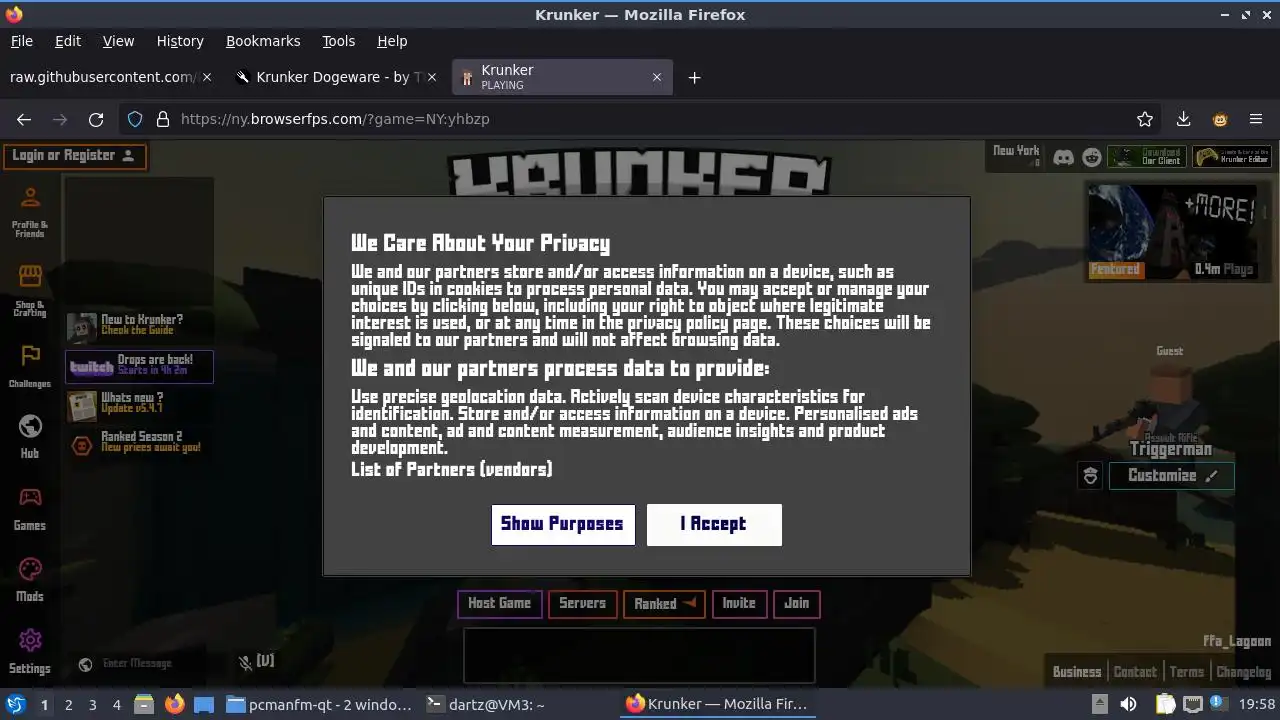Viewport: 1280px width, 720px height.
Task: Click the Host Game button
Action: pyautogui.click(x=499, y=604)
